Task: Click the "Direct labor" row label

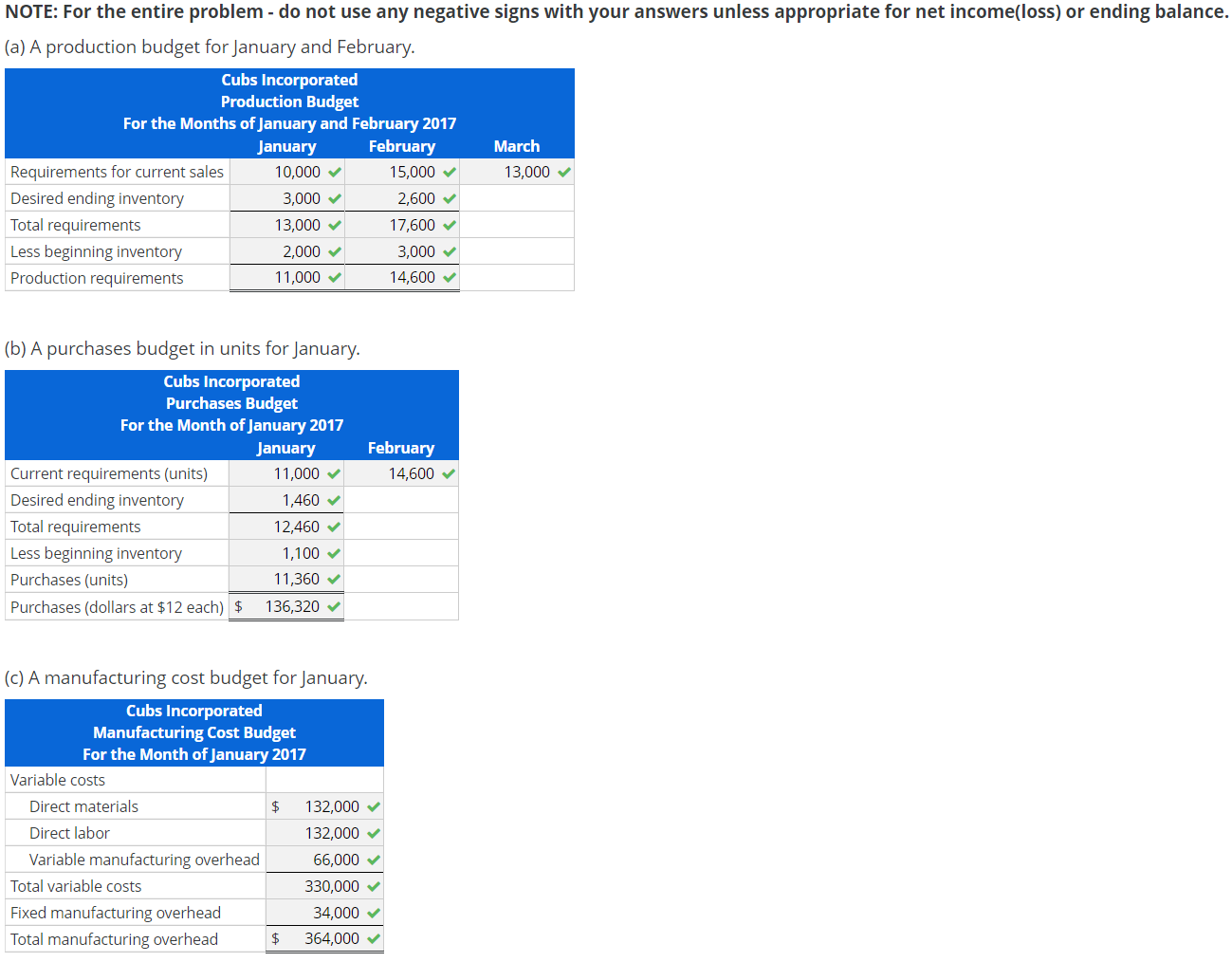Action: click(69, 833)
